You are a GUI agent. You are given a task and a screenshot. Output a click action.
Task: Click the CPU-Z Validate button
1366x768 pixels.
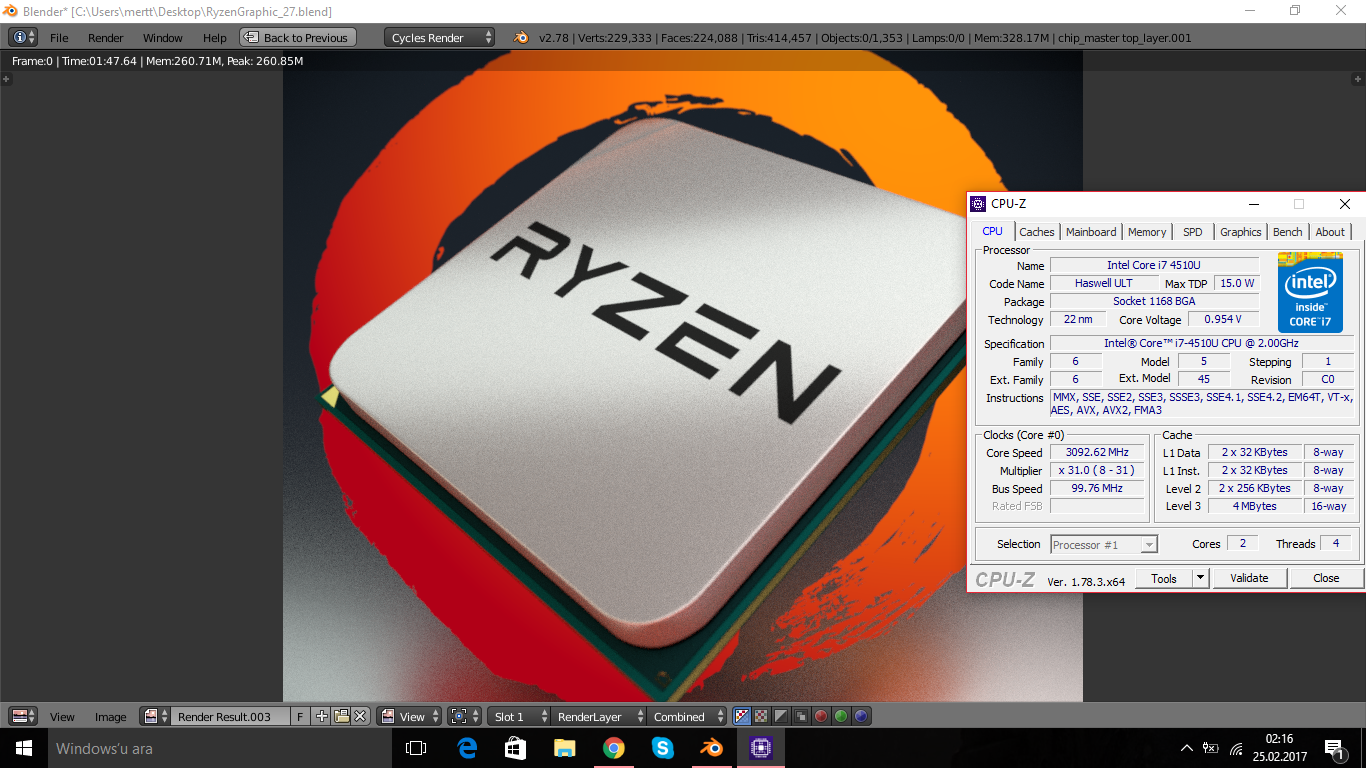click(1249, 578)
